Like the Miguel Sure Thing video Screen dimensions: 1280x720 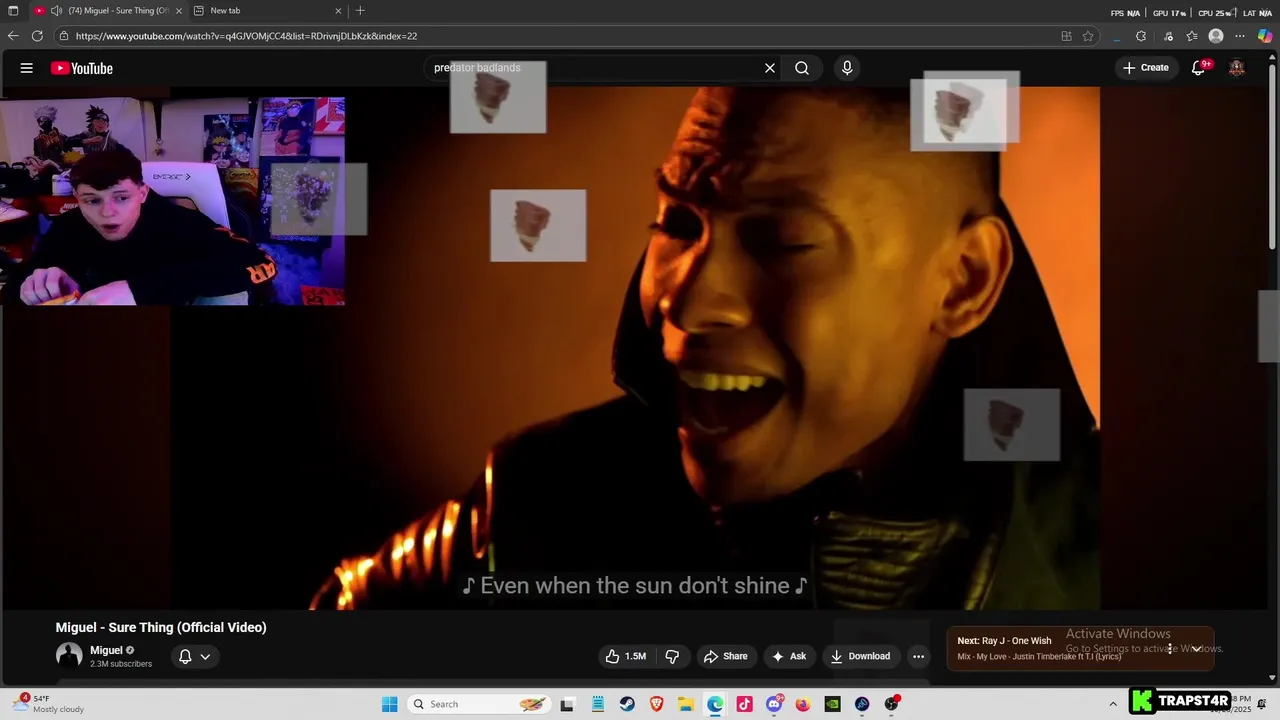pyautogui.click(x=625, y=656)
